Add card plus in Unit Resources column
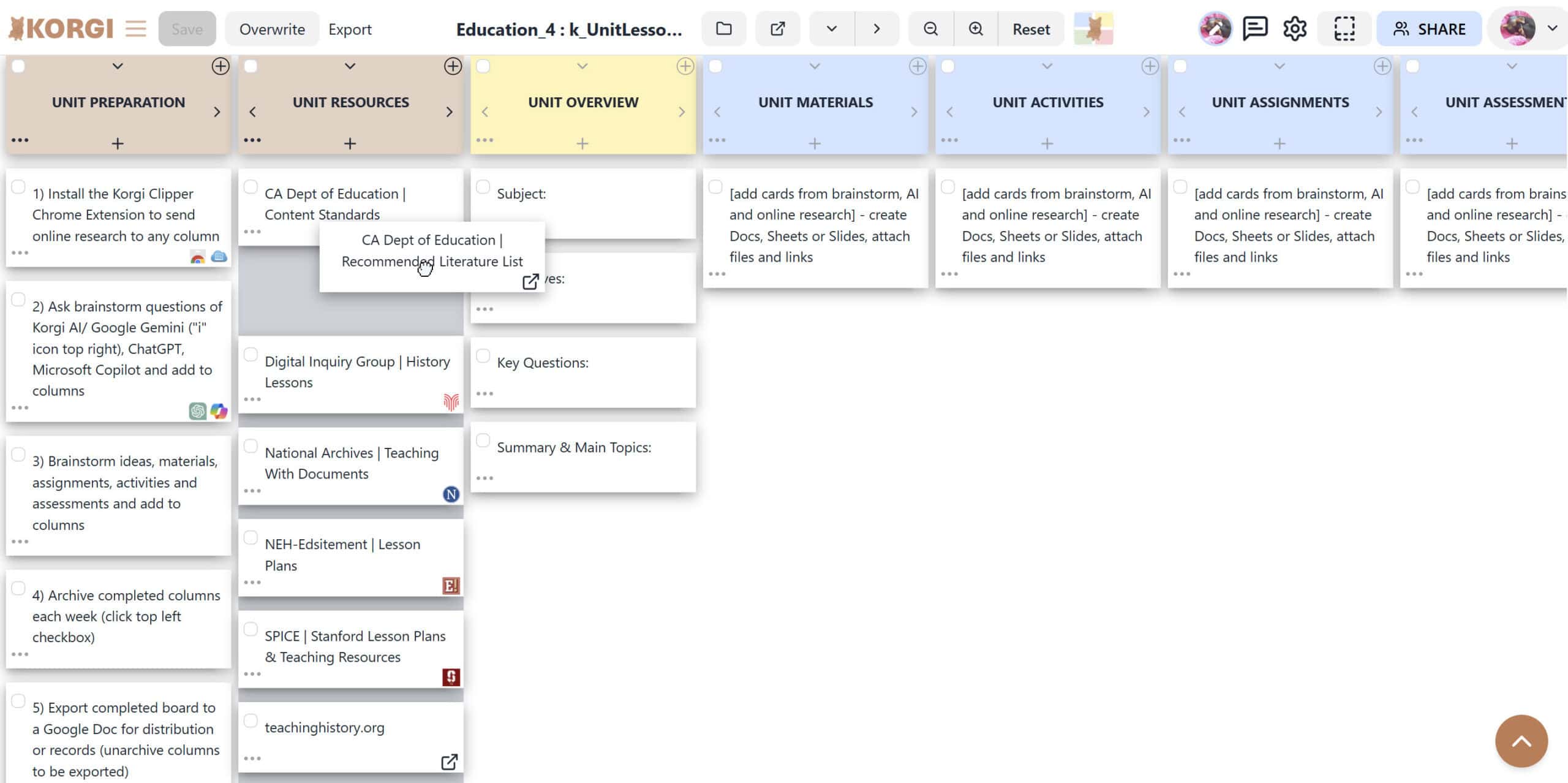This screenshot has height=783, width=1568. [x=350, y=143]
